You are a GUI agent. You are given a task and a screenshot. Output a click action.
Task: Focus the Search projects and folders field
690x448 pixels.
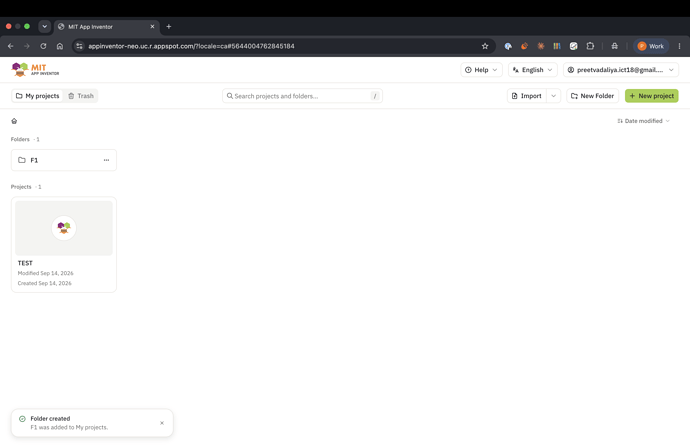302,95
